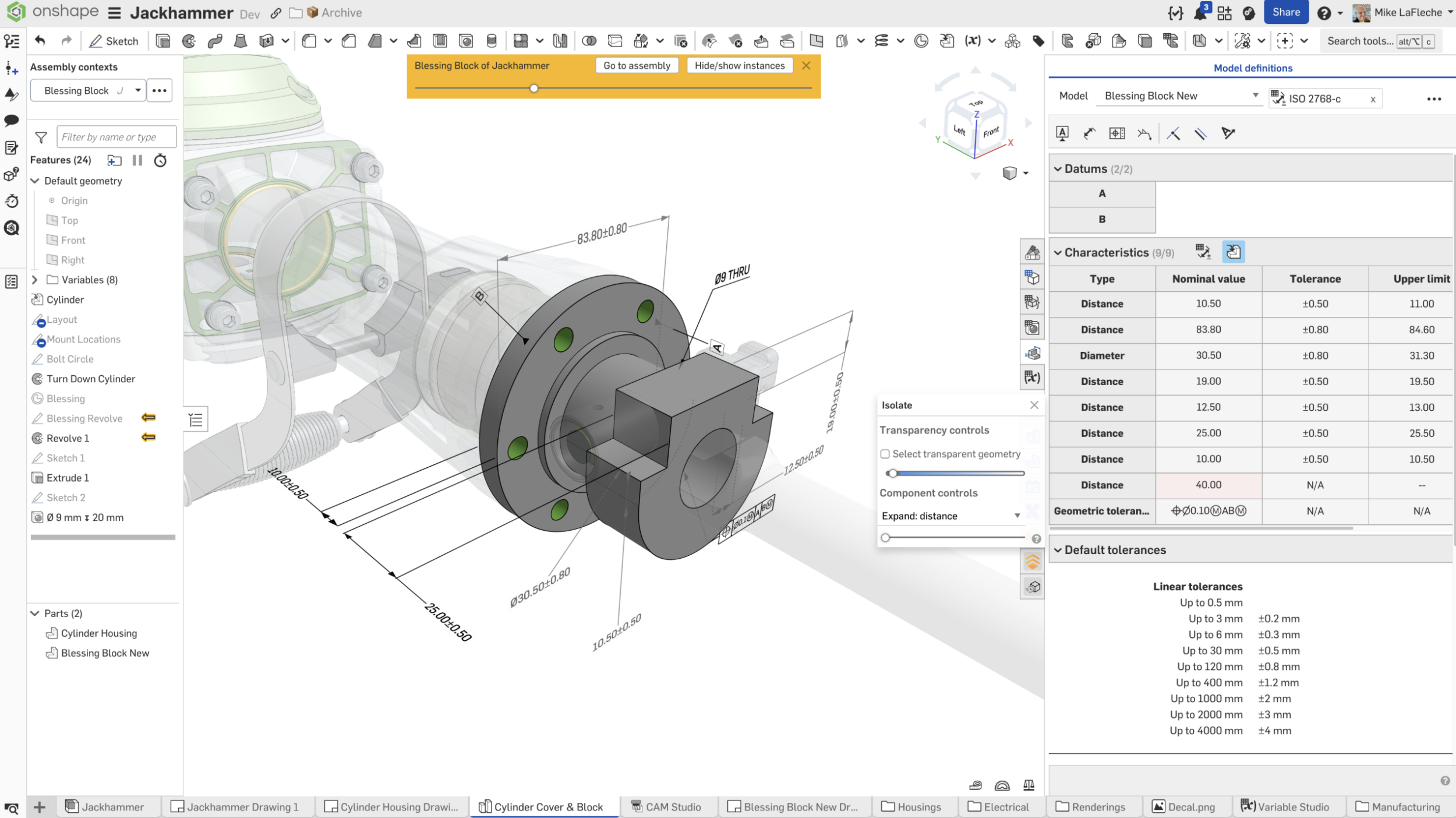Click the Go to assembly button

[x=636, y=65]
